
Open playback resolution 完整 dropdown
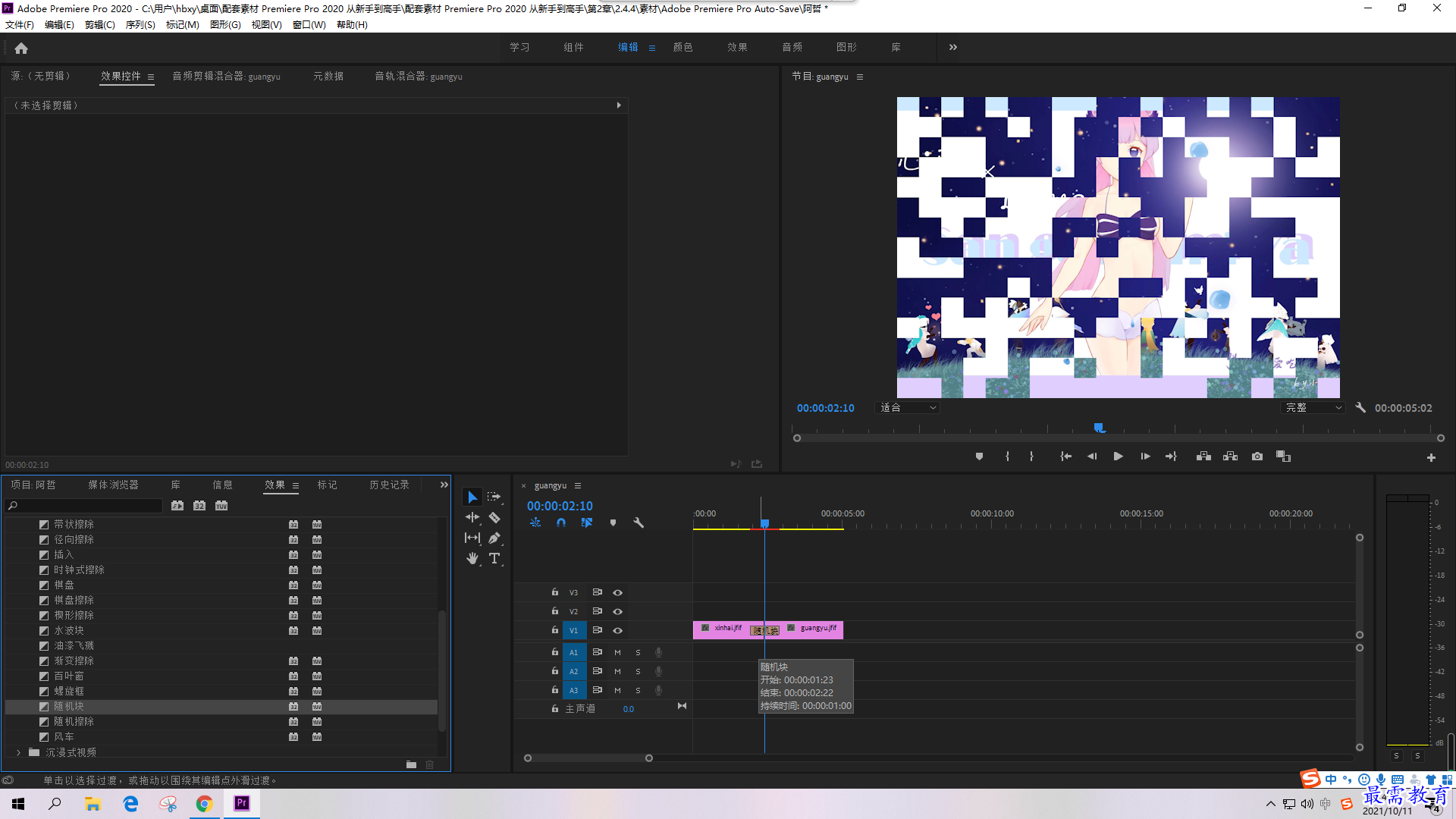[1313, 407]
